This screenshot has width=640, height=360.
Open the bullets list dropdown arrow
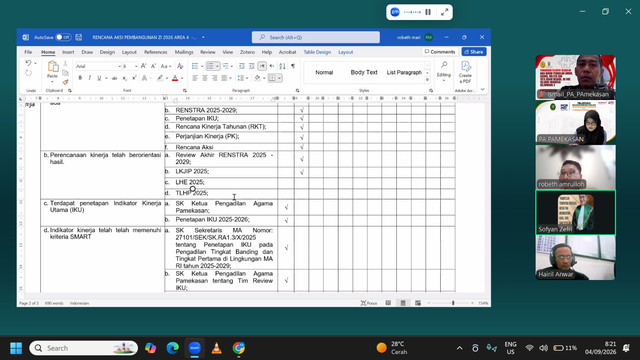click(202, 66)
